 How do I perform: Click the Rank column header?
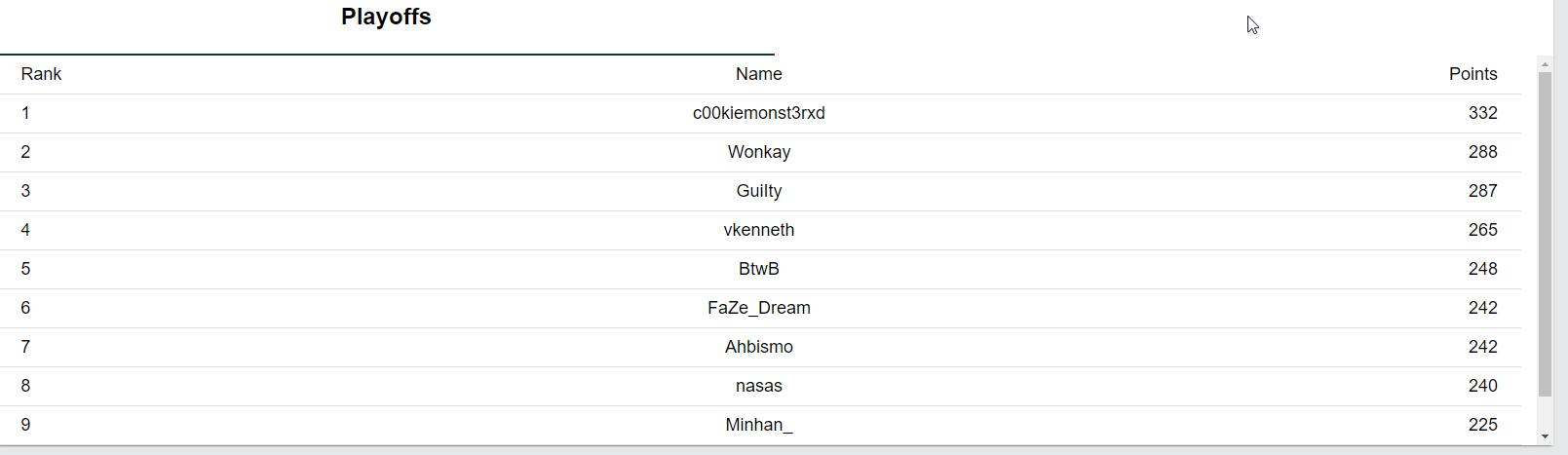[x=41, y=74]
